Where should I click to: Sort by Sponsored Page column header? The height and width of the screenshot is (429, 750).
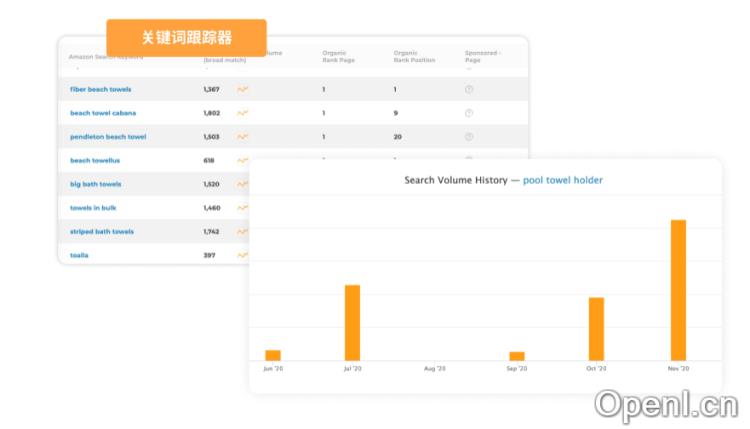[483, 56]
